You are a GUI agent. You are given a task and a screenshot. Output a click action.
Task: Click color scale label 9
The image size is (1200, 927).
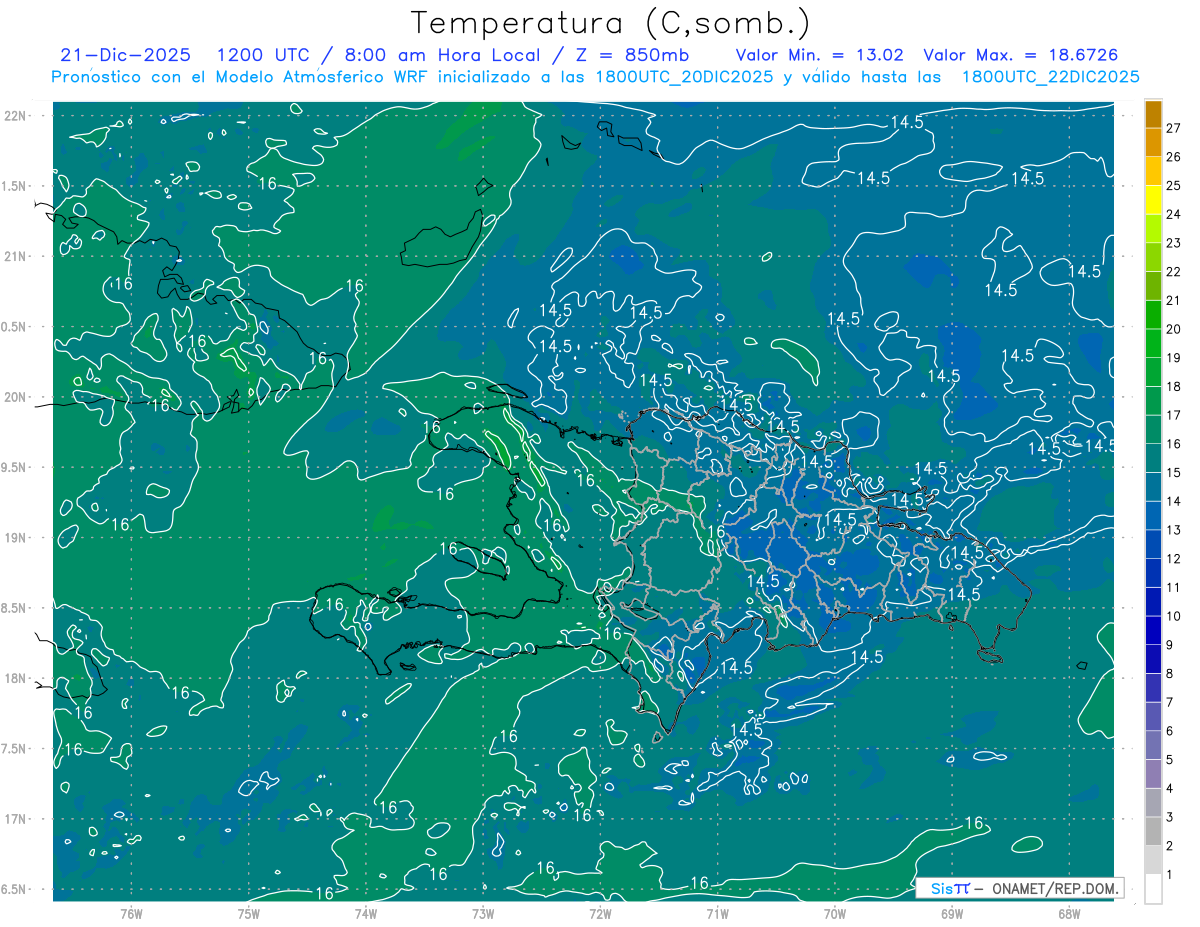point(1170,645)
